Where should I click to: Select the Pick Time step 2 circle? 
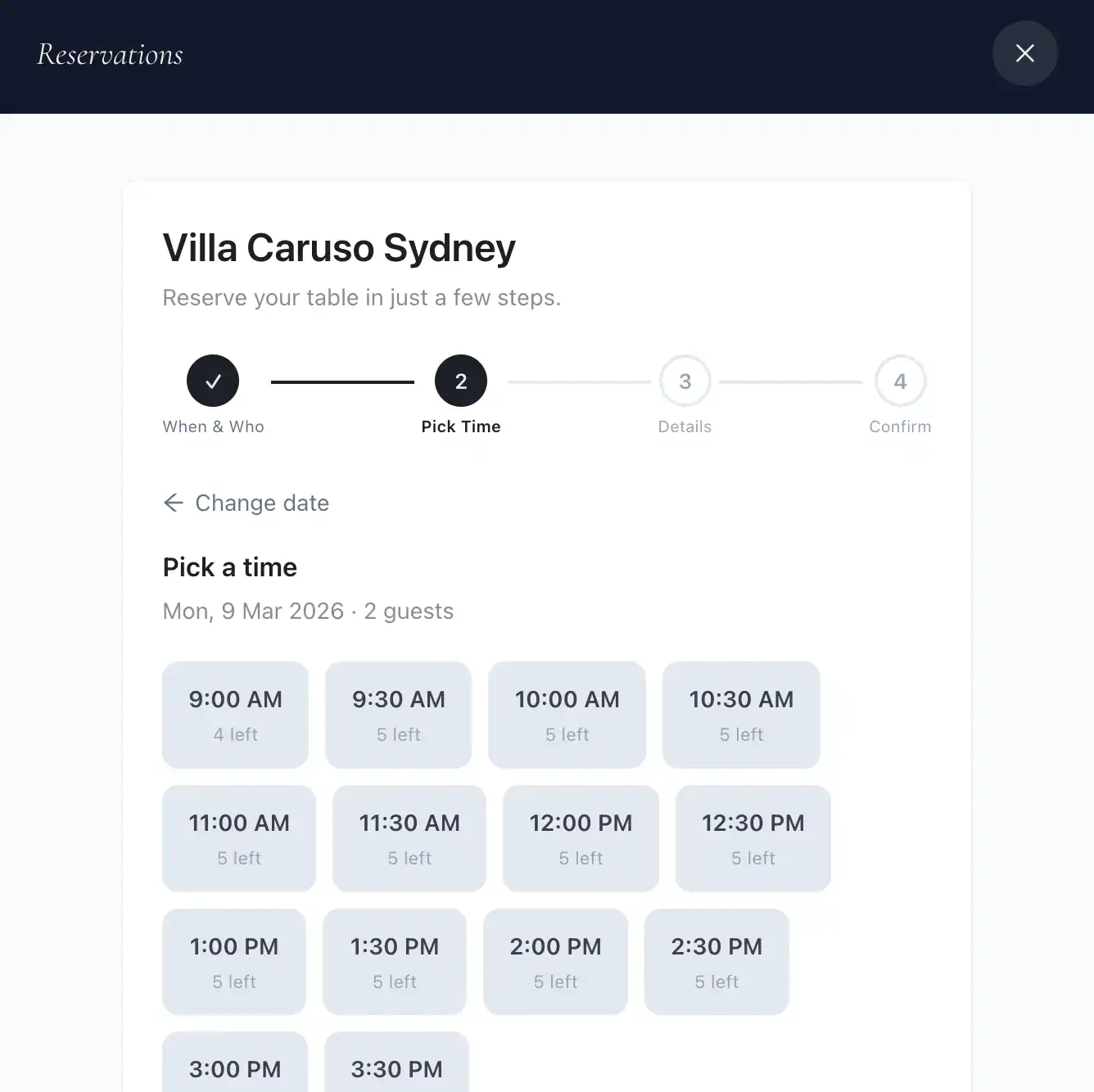(x=461, y=381)
